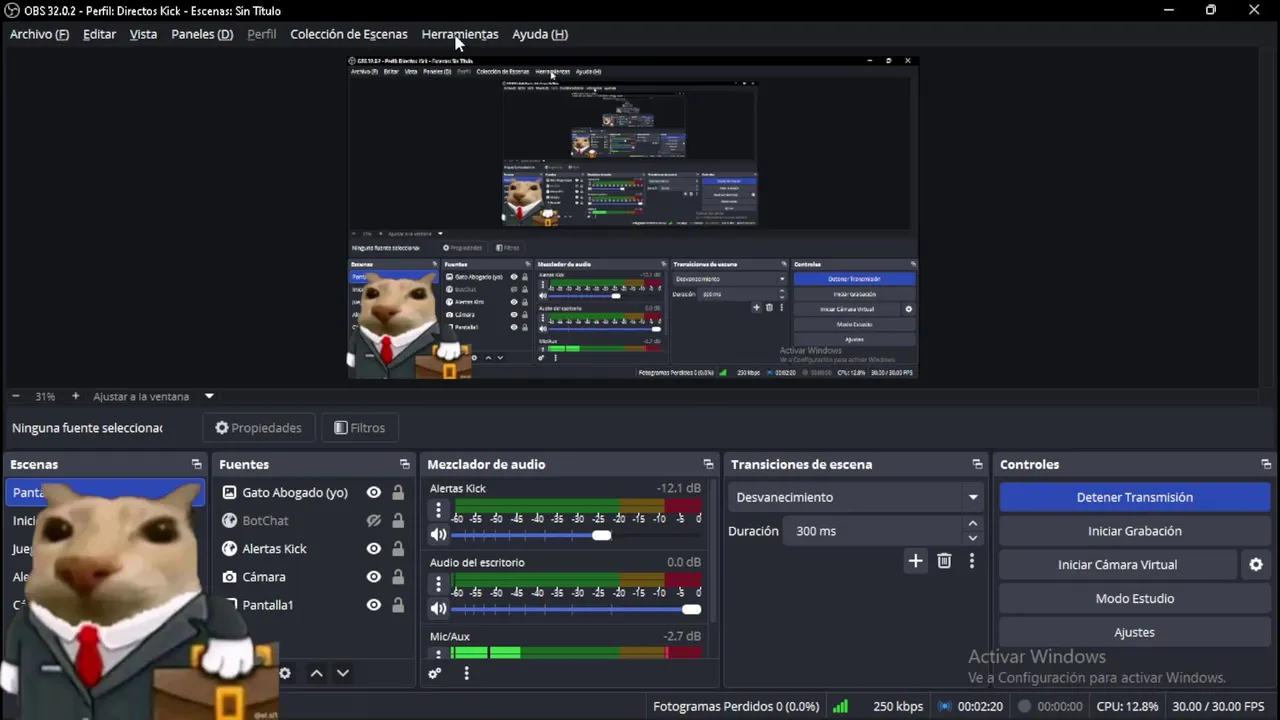Viewport: 1280px width, 720px height.
Task: Click the 300 ms duration field
Action: pyautogui.click(x=874, y=531)
